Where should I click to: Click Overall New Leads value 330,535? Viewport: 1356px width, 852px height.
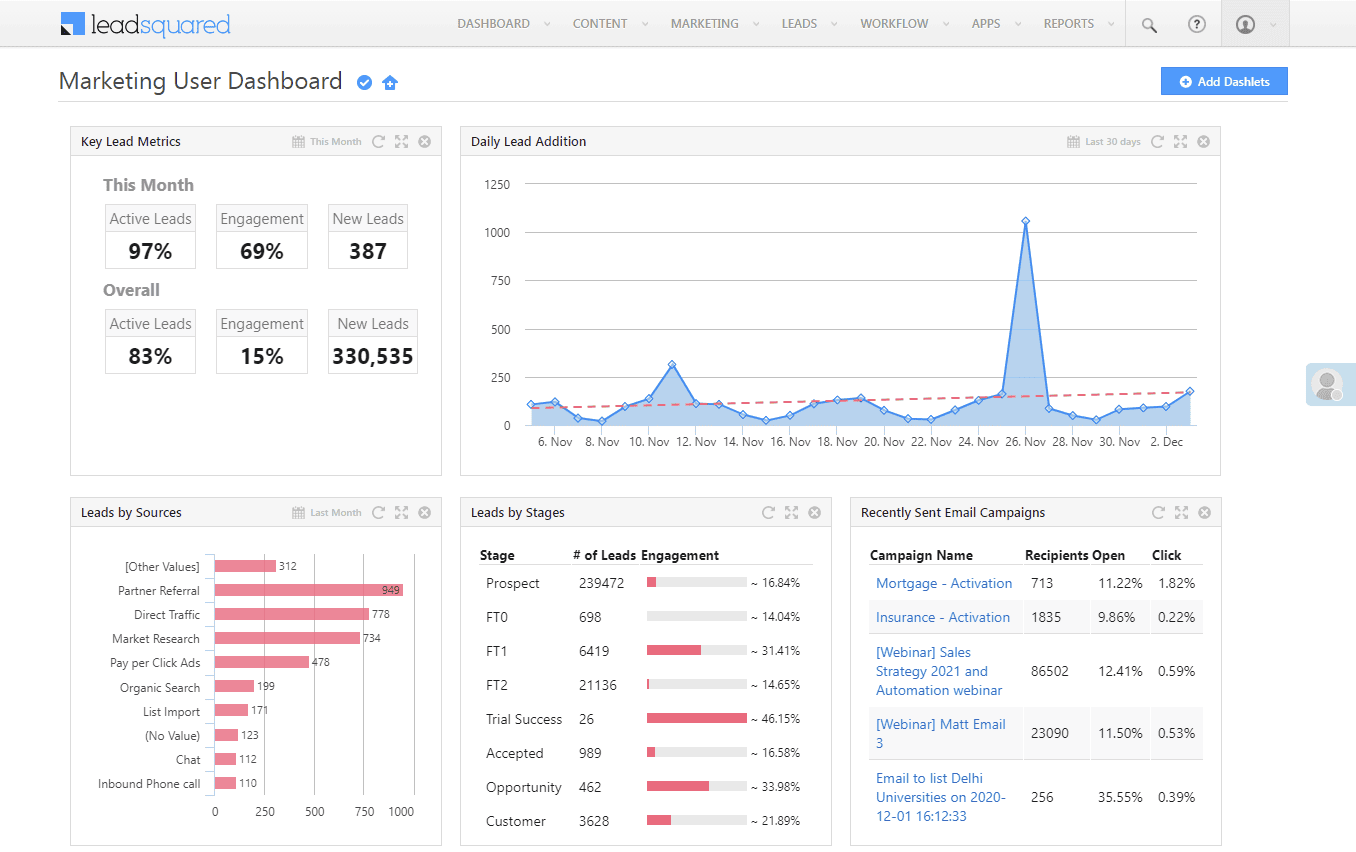tap(373, 356)
